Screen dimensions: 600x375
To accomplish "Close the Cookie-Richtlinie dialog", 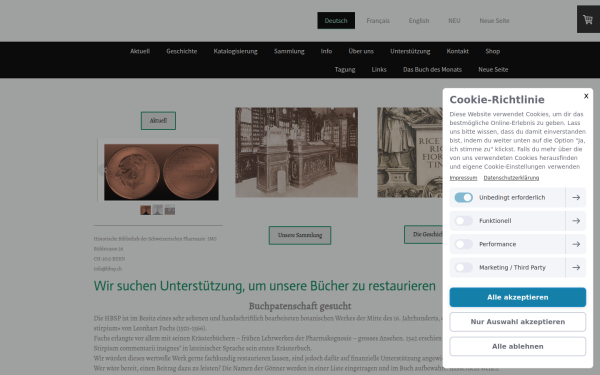I will click(x=586, y=96).
